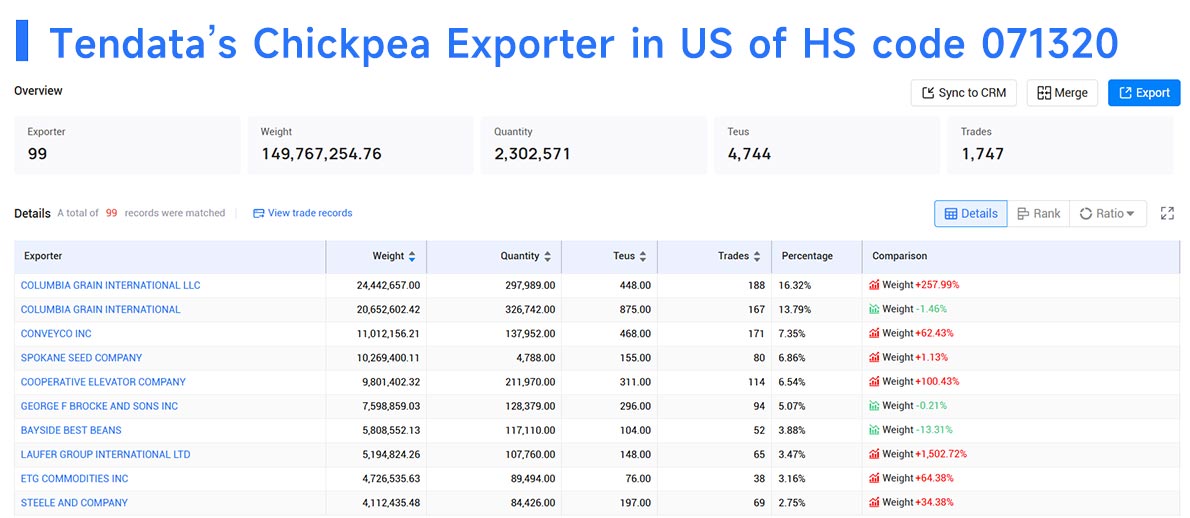
Task: Select the Weight overview card 149,767,254.76
Action: 360,145
